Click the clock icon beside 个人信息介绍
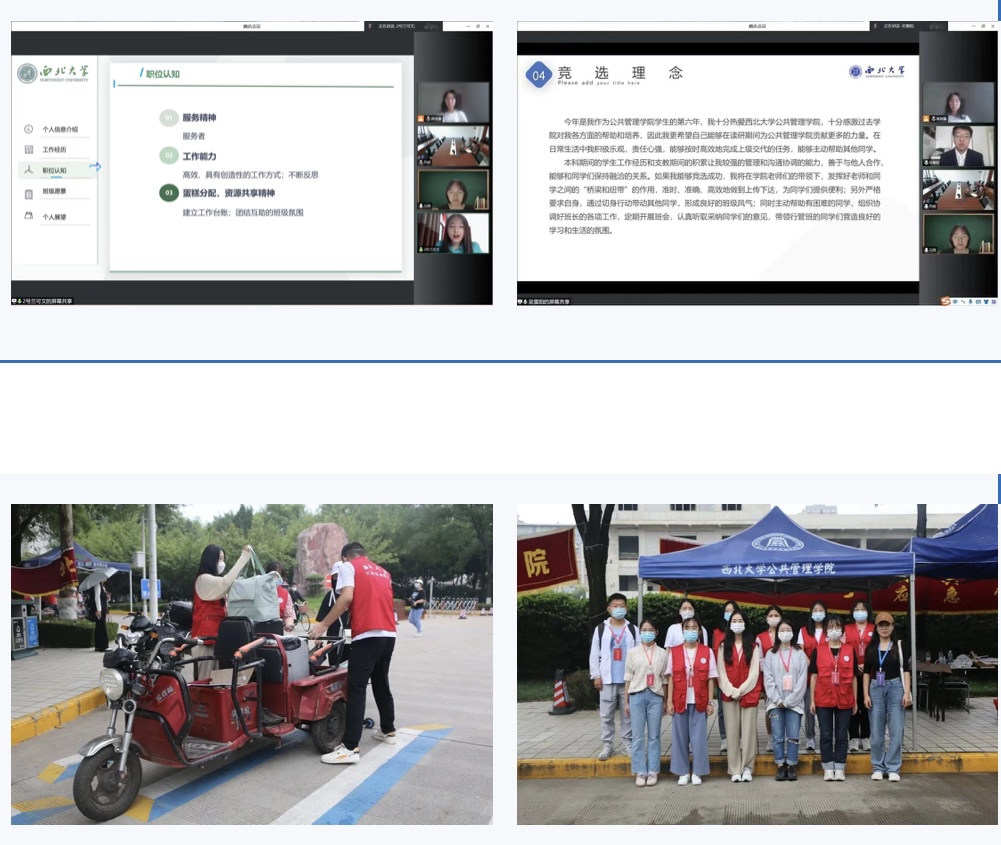Viewport: 1001px width, 845px height. 28,129
